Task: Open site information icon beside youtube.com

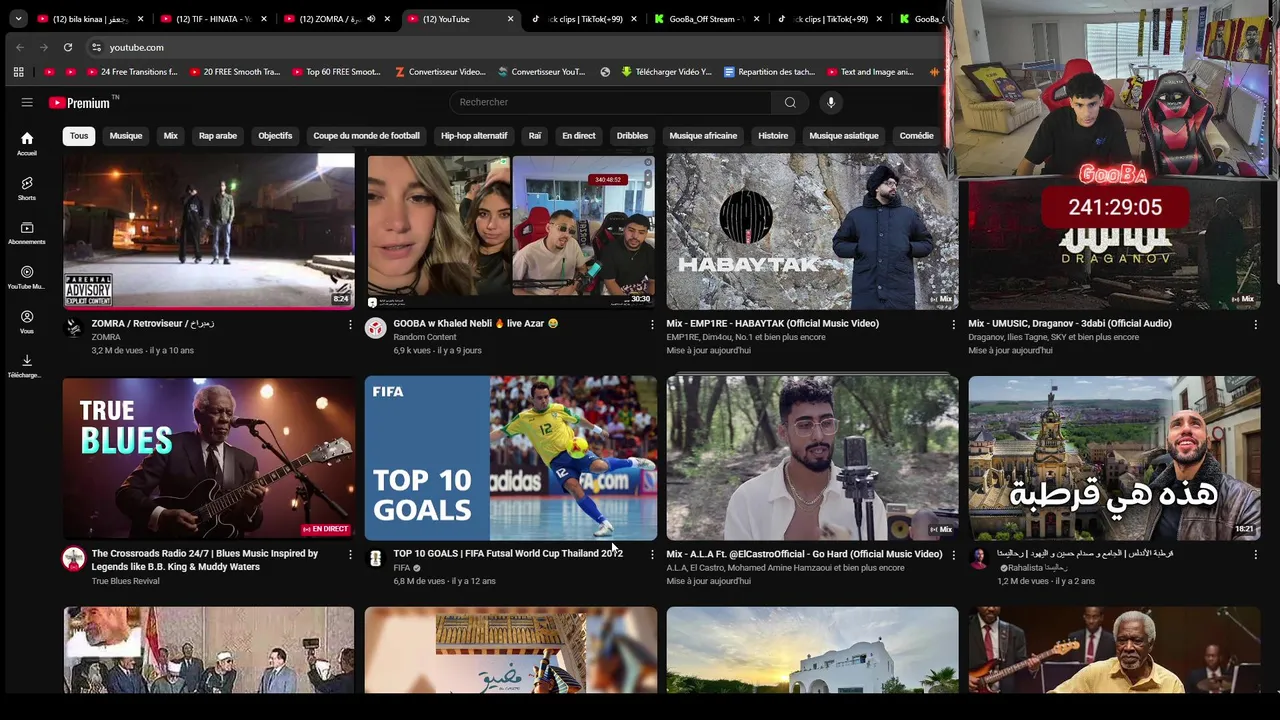Action: coord(96,47)
